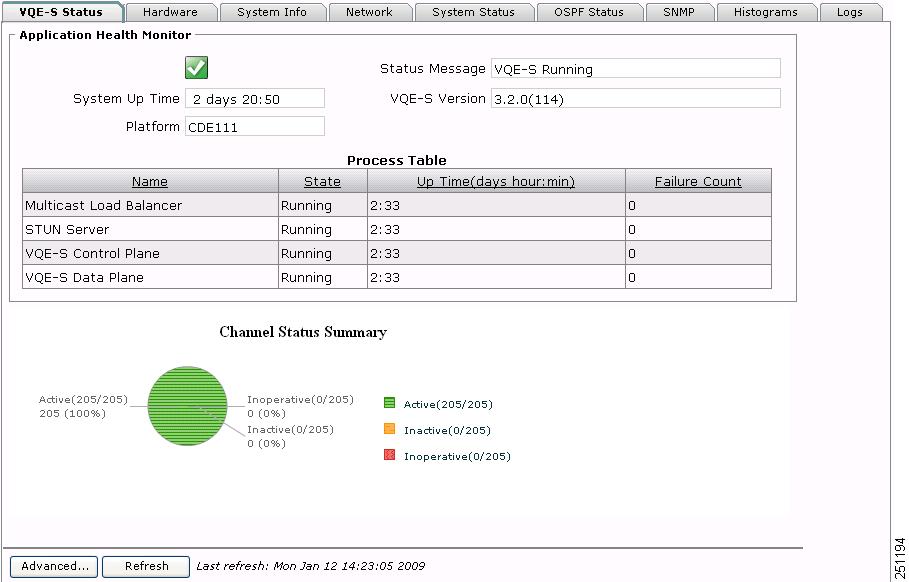This screenshot has height=582, width=909.
Task: Open the SNMP tab
Action: click(x=679, y=12)
